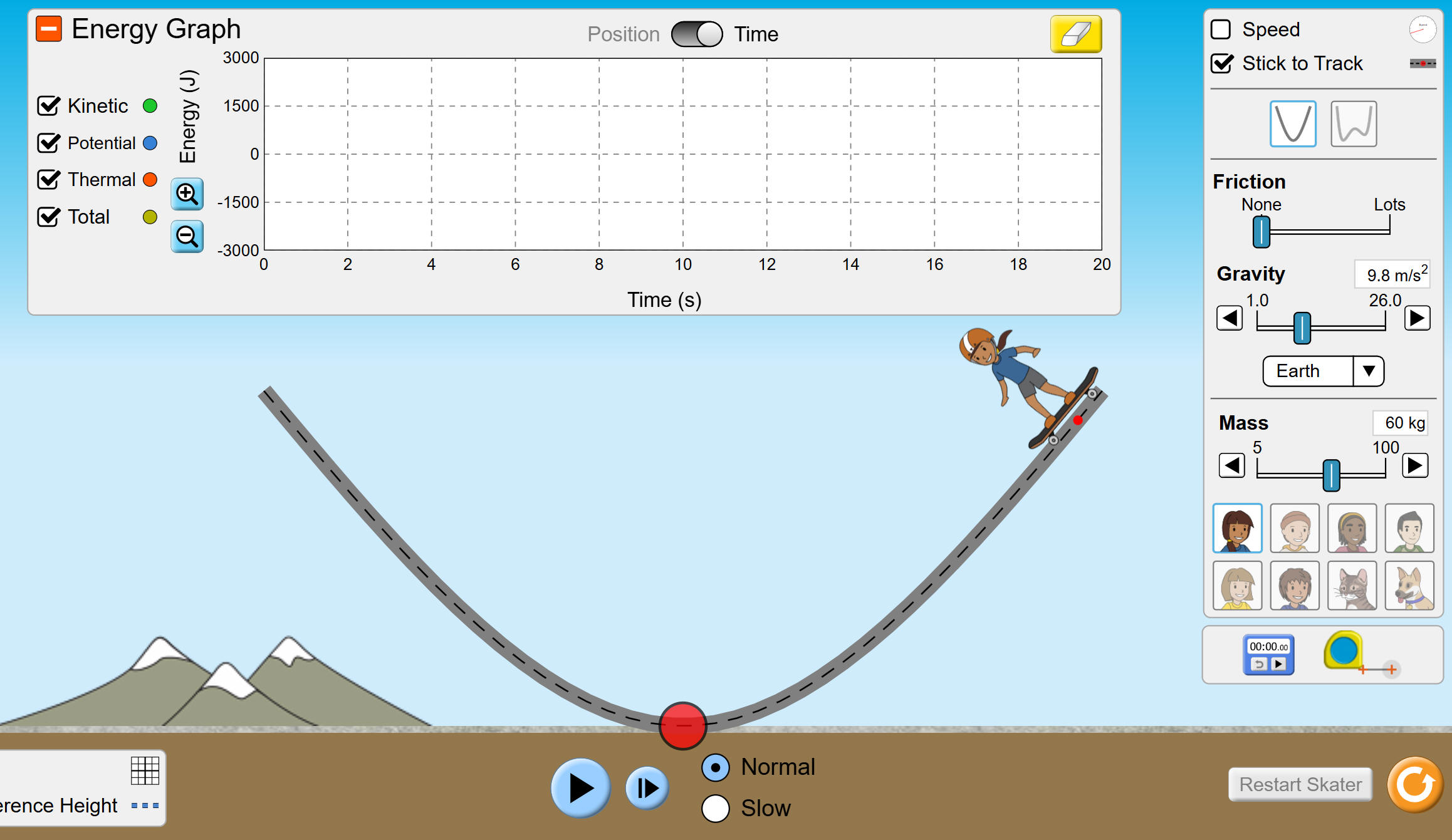Viewport: 1452px width, 840px height.
Task: Select the double-well W-shaped track
Action: coord(1354,124)
